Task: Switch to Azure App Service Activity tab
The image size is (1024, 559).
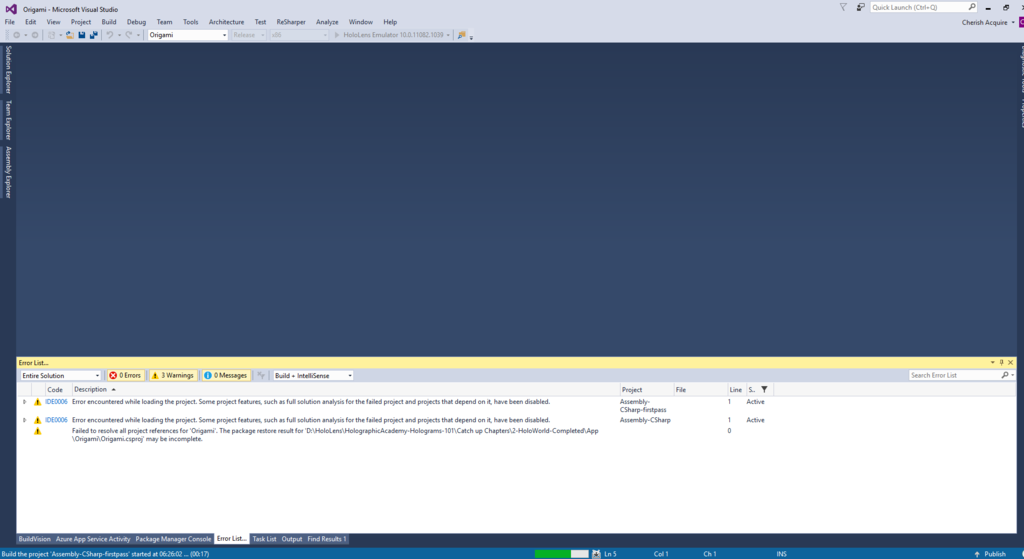Action: pos(93,539)
